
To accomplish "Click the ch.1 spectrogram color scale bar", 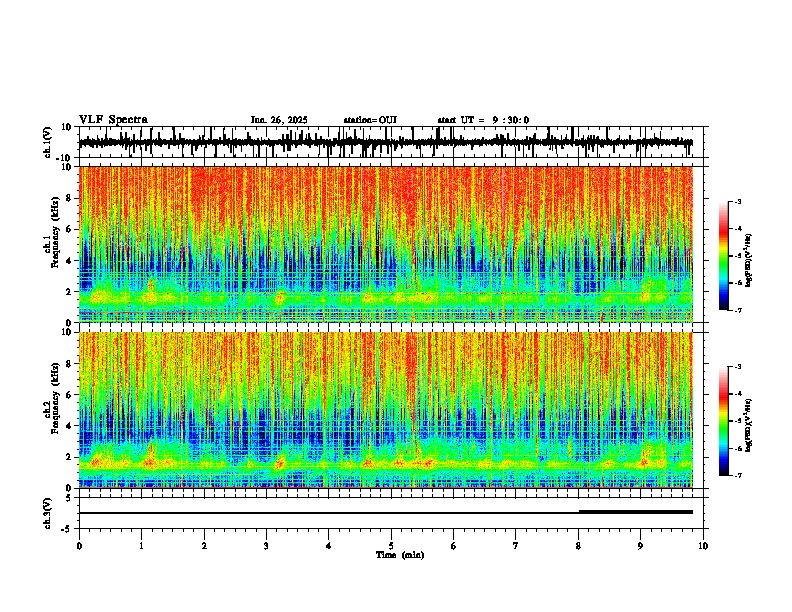I will [x=724, y=256].
